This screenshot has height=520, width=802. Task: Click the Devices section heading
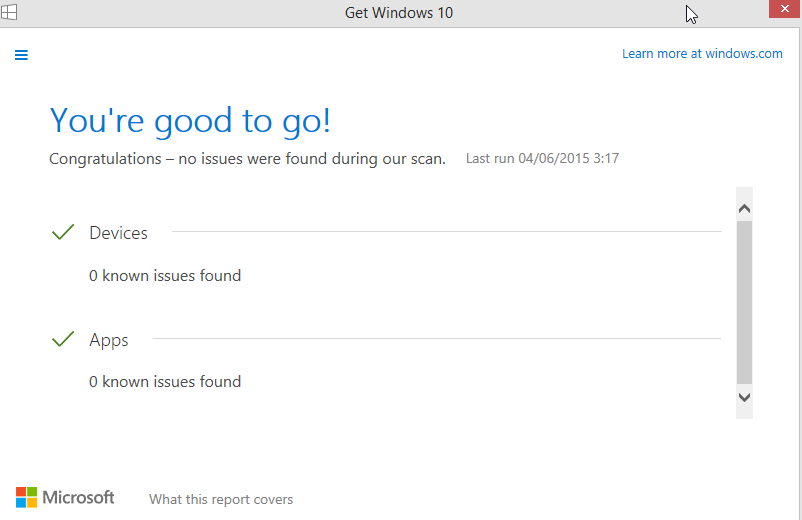click(118, 233)
